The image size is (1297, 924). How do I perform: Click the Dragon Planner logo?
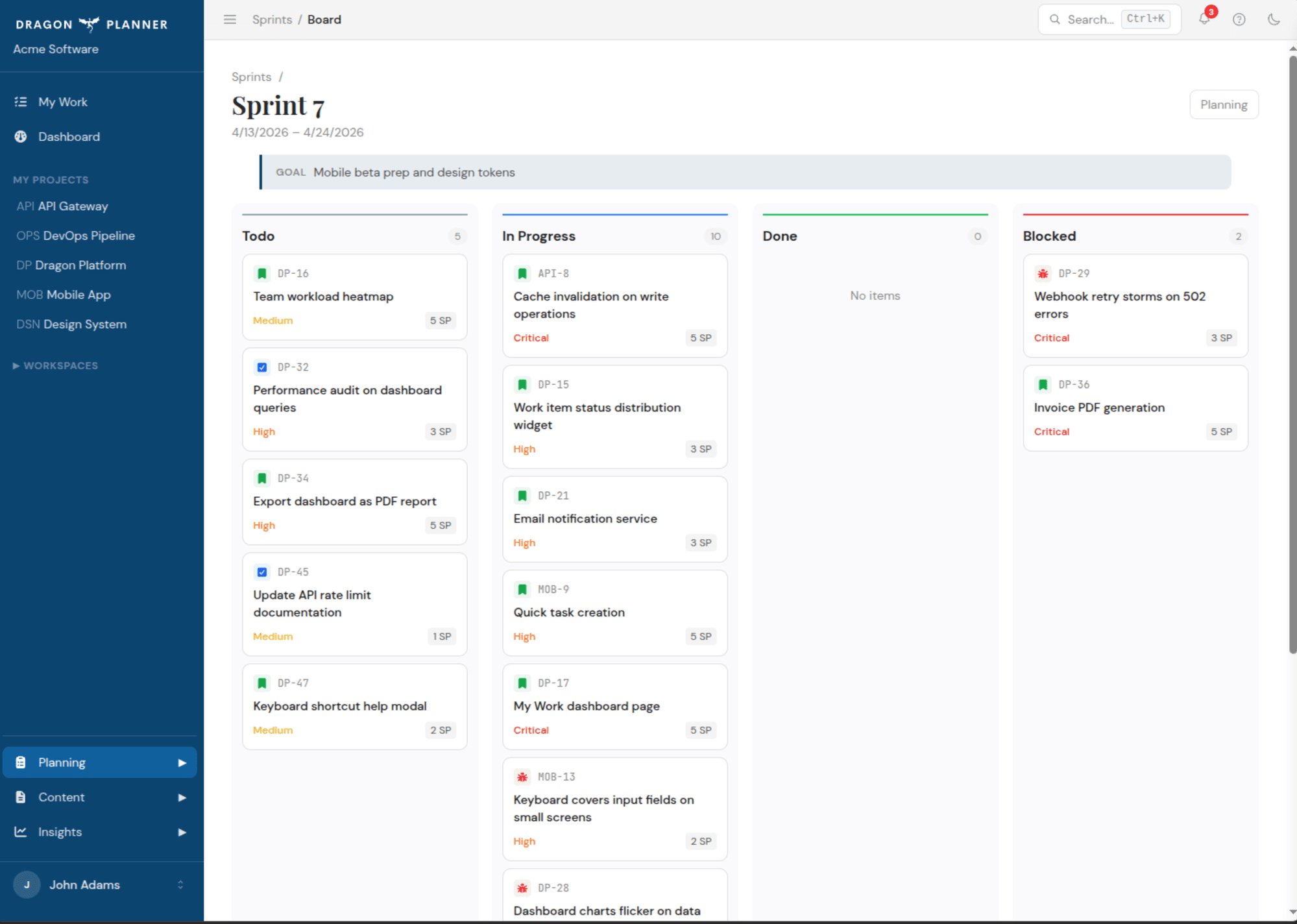point(90,24)
